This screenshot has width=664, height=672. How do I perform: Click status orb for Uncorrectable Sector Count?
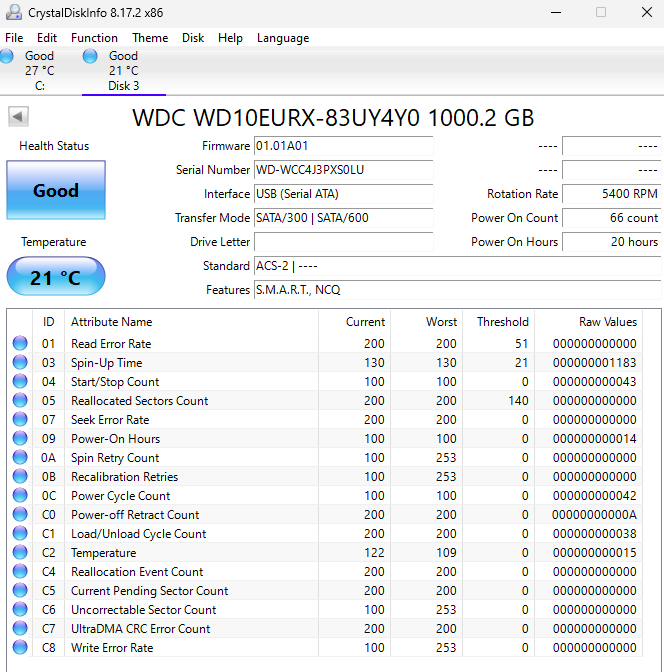pyautogui.click(x=20, y=609)
